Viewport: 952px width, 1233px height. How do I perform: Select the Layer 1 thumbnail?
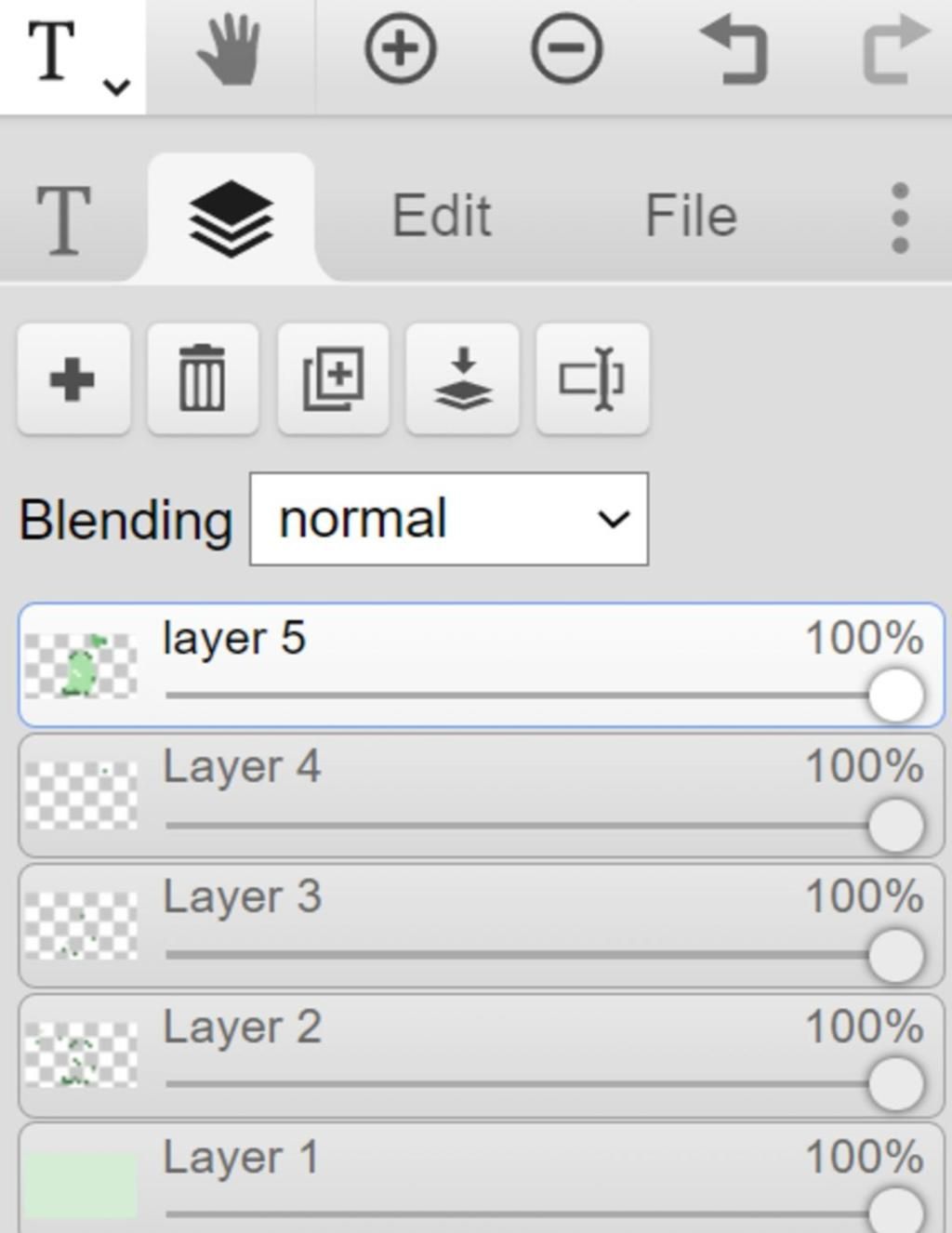[x=81, y=1186]
